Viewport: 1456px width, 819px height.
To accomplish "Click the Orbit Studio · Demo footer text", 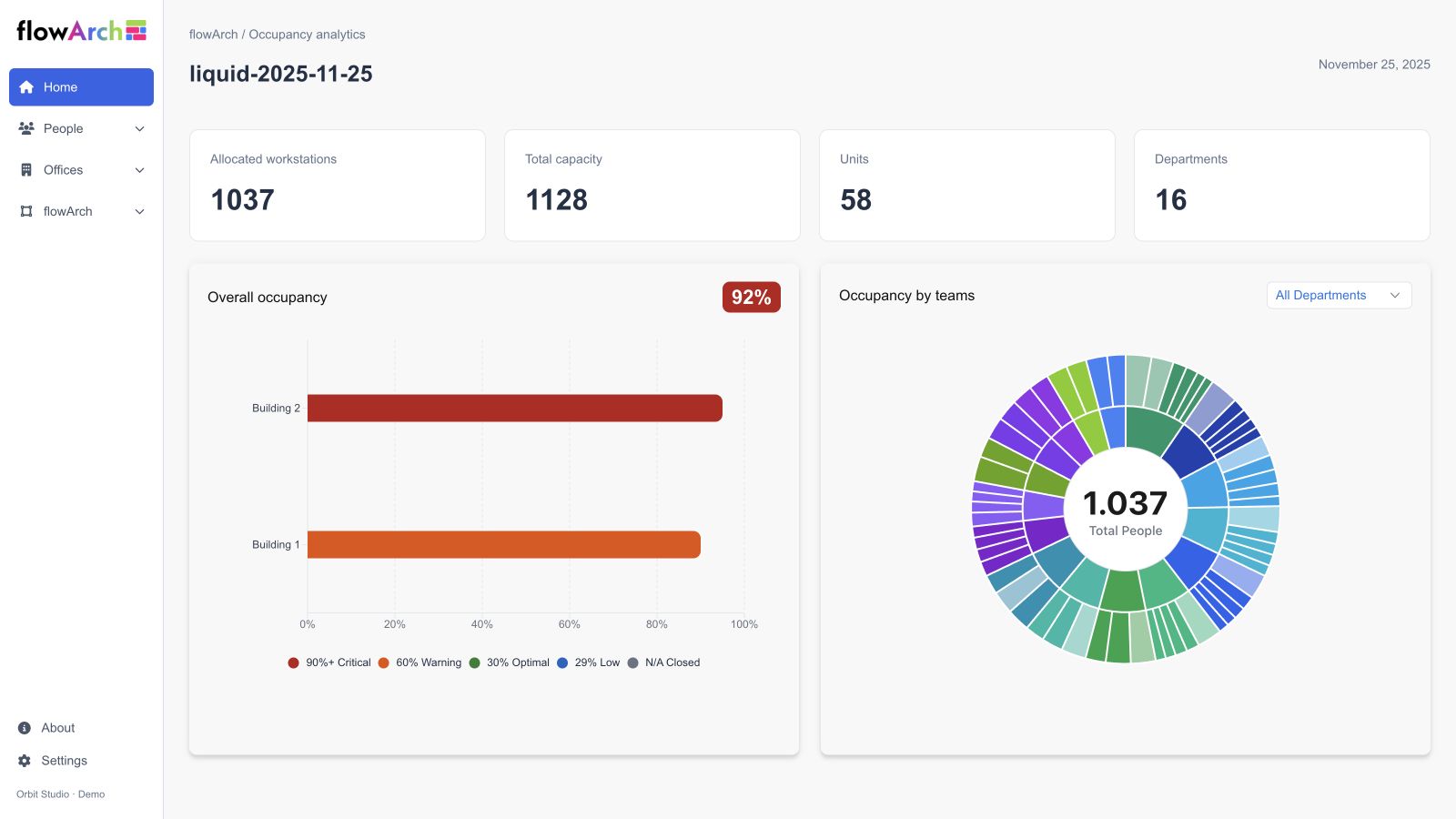I will pos(61,794).
